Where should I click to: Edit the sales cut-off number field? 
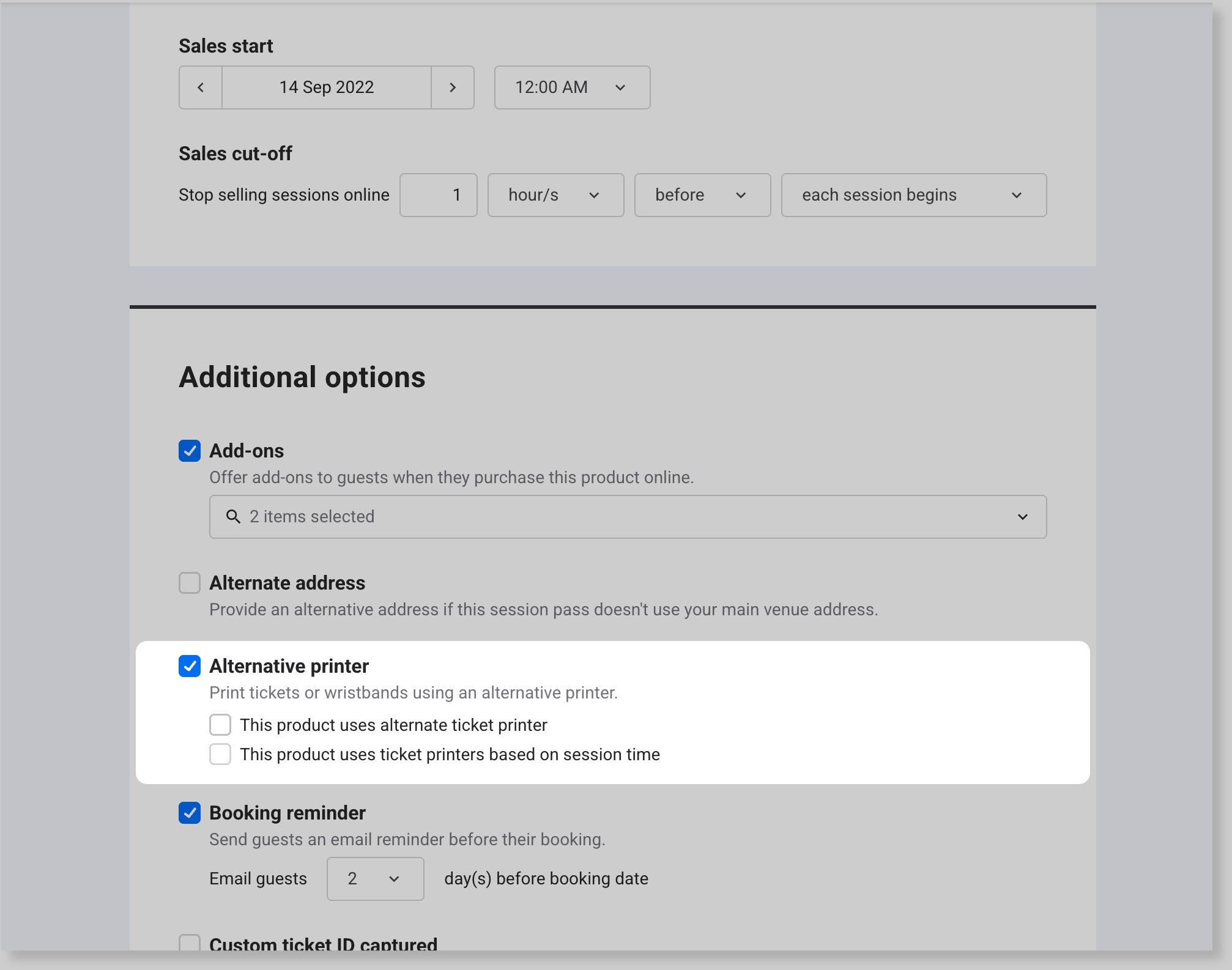[x=439, y=195]
